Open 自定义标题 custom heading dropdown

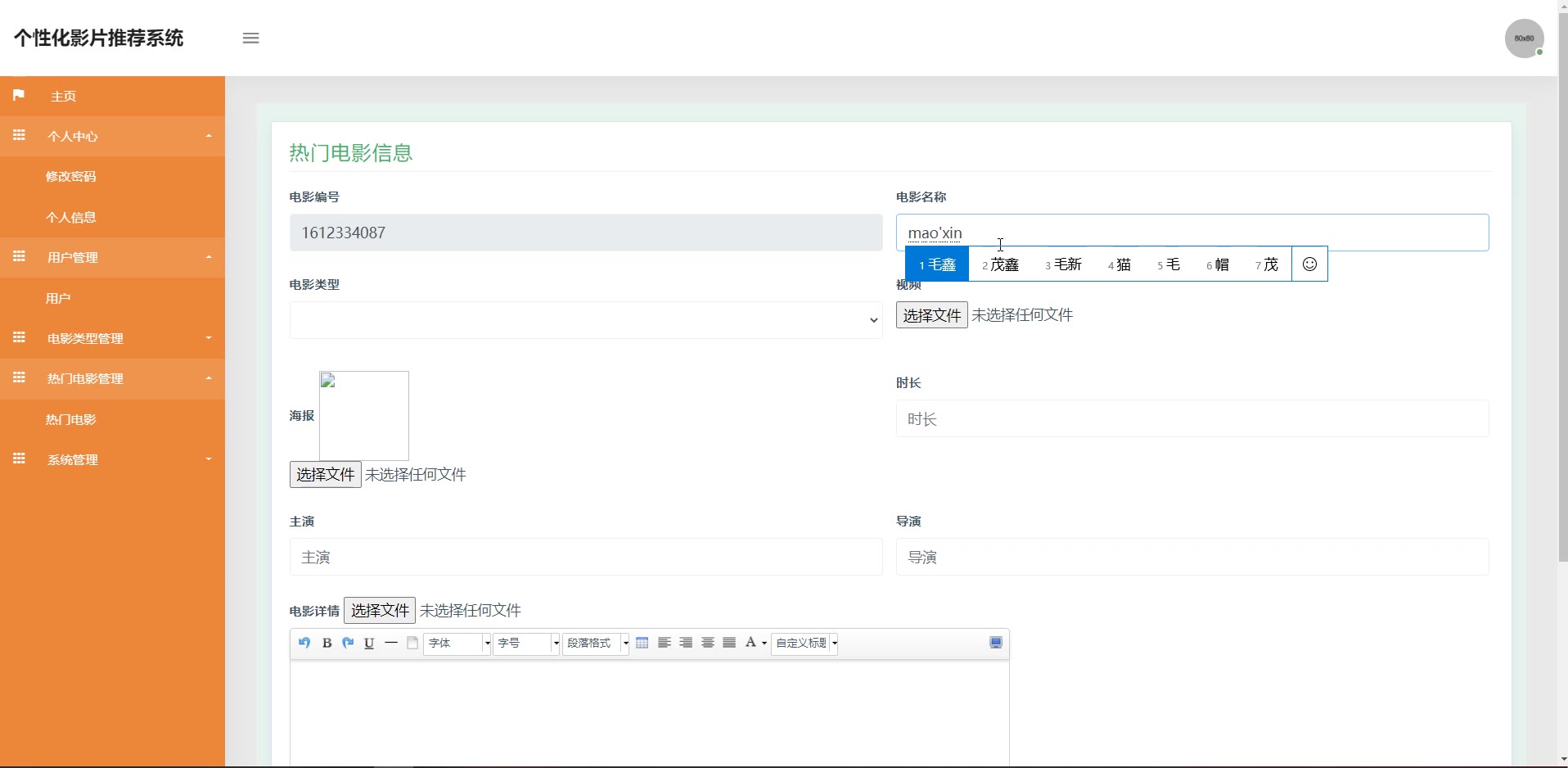pos(805,643)
